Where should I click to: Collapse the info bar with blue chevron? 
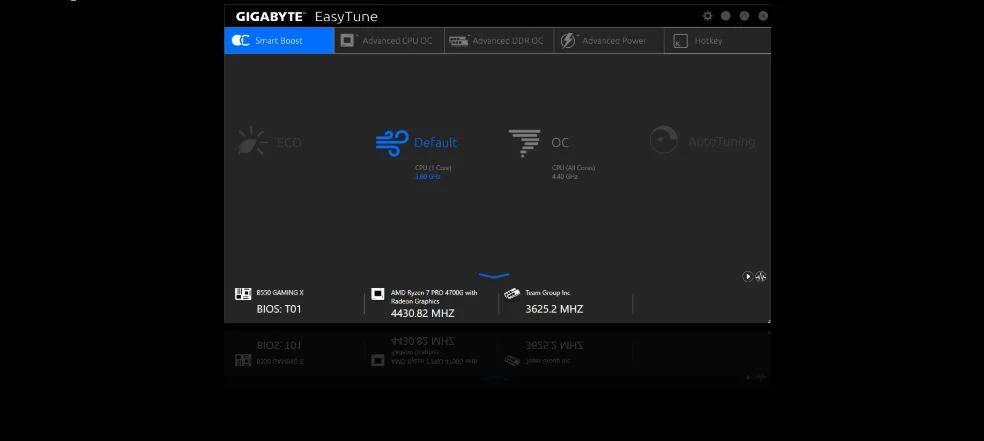click(x=494, y=275)
